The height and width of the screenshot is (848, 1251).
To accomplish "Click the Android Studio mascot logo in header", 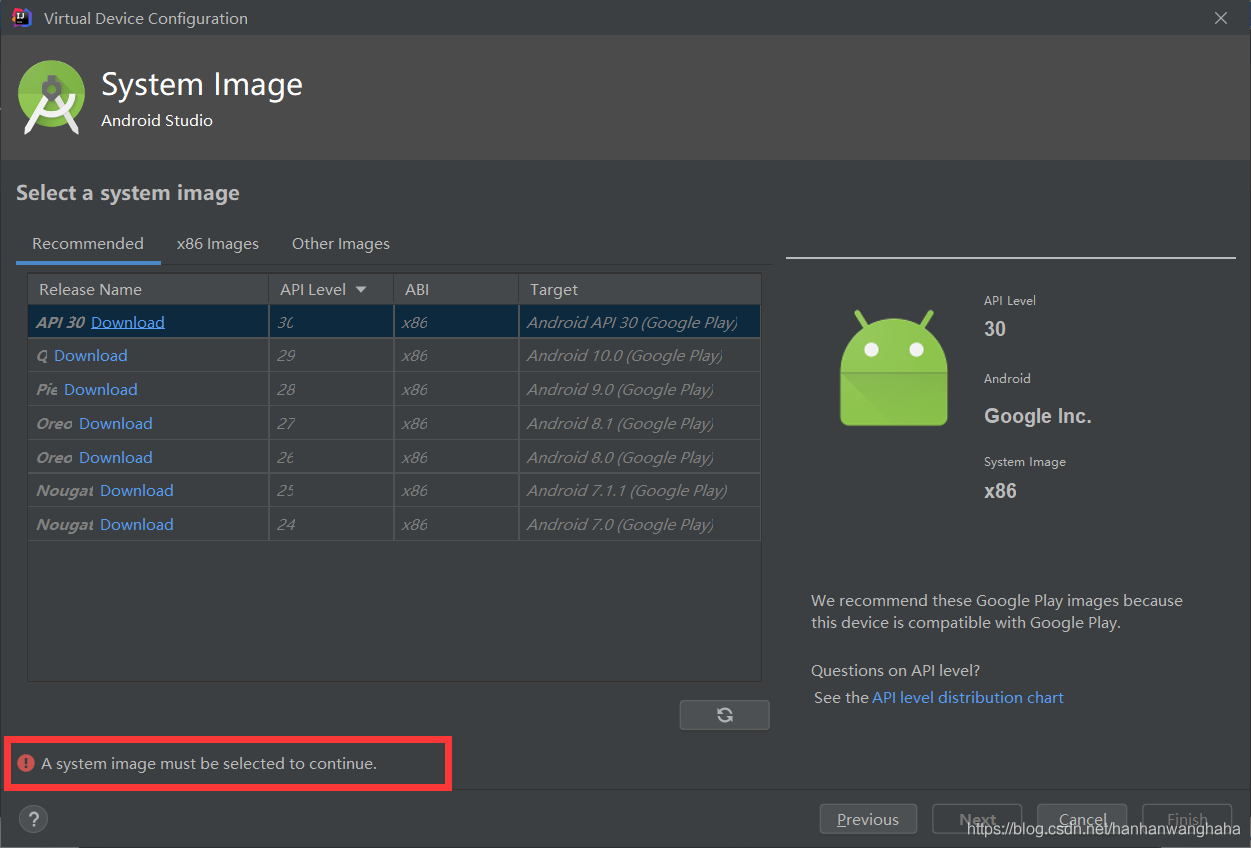I will [x=50, y=97].
